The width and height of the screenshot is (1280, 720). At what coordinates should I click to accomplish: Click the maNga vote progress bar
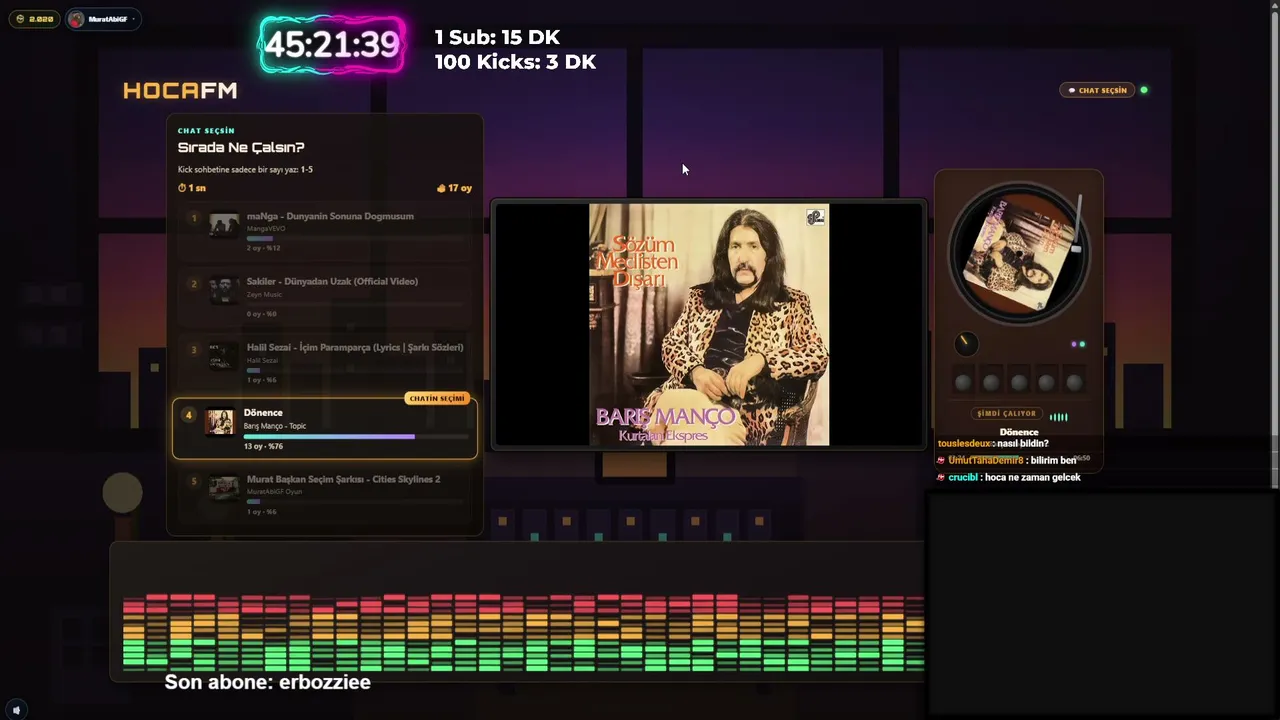click(x=355, y=239)
